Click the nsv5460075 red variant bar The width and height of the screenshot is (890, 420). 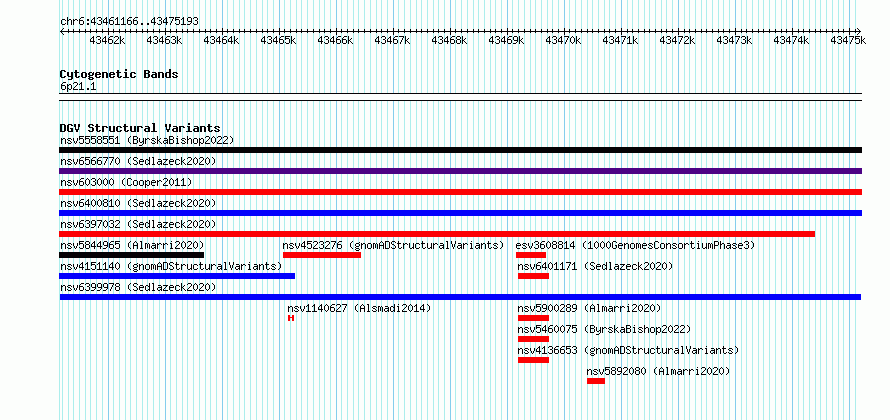[534, 339]
